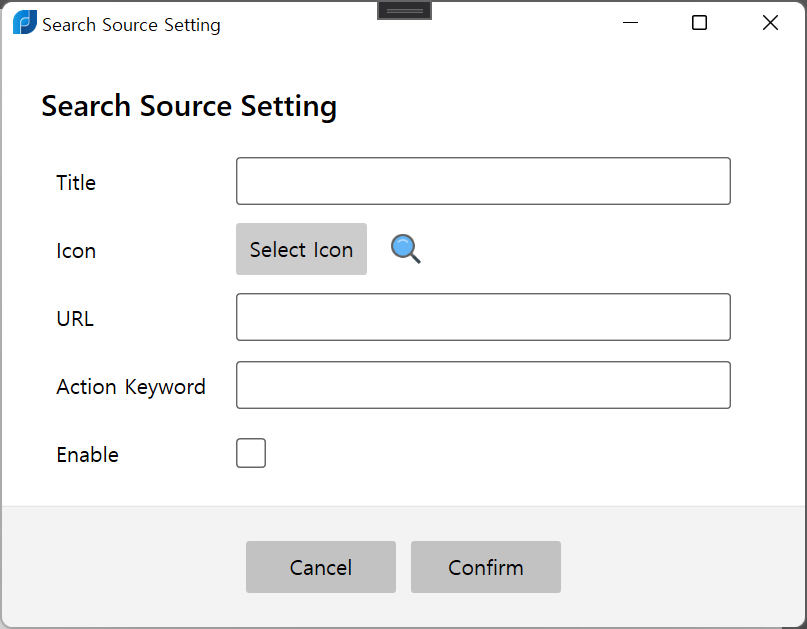Click the Flow Launcher logo in title bar
807x629 pixels.
pyautogui.click(x=25, y=22)
